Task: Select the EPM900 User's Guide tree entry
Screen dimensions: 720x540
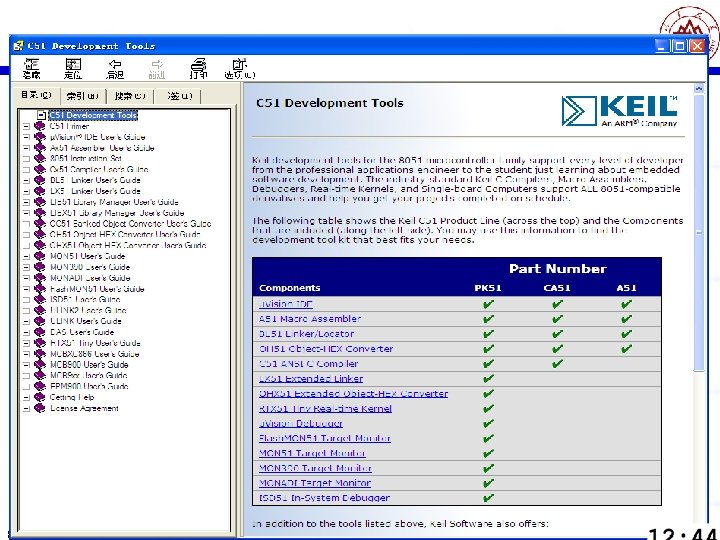Action: [89, 386]
